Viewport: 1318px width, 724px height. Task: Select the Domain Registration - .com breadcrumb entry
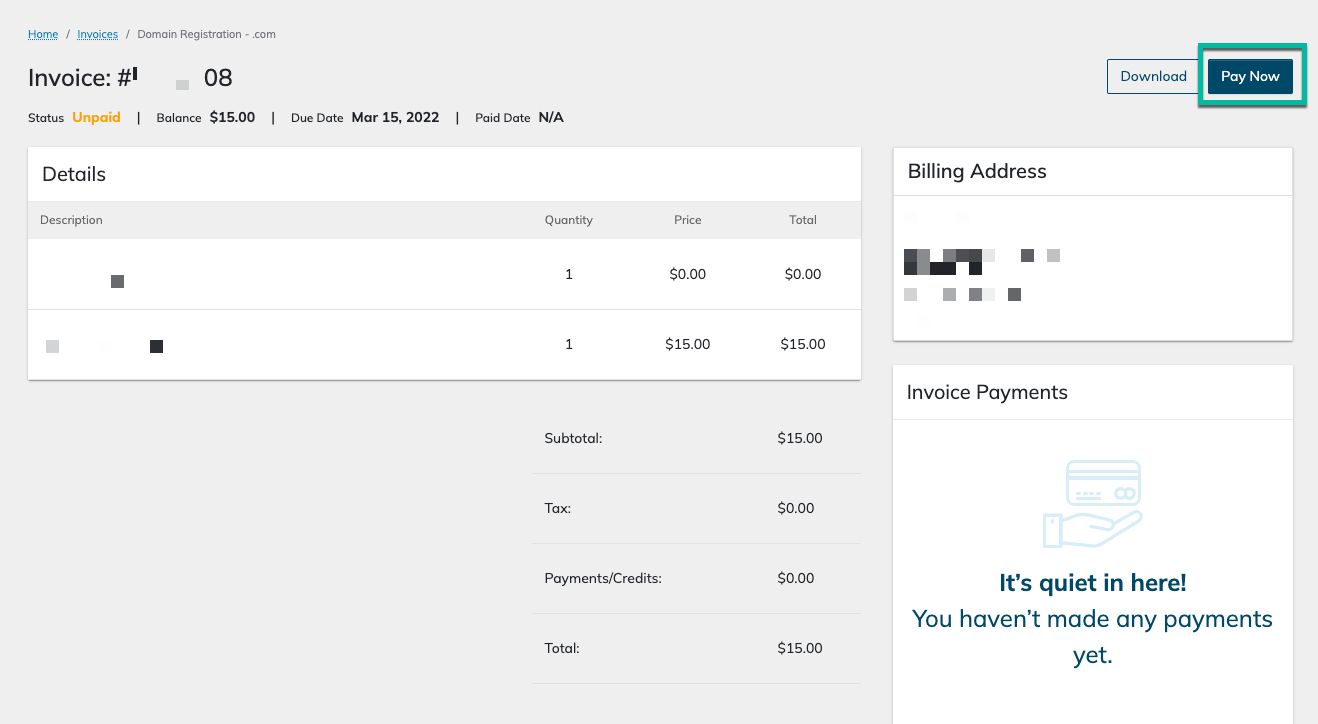(207, 34)
